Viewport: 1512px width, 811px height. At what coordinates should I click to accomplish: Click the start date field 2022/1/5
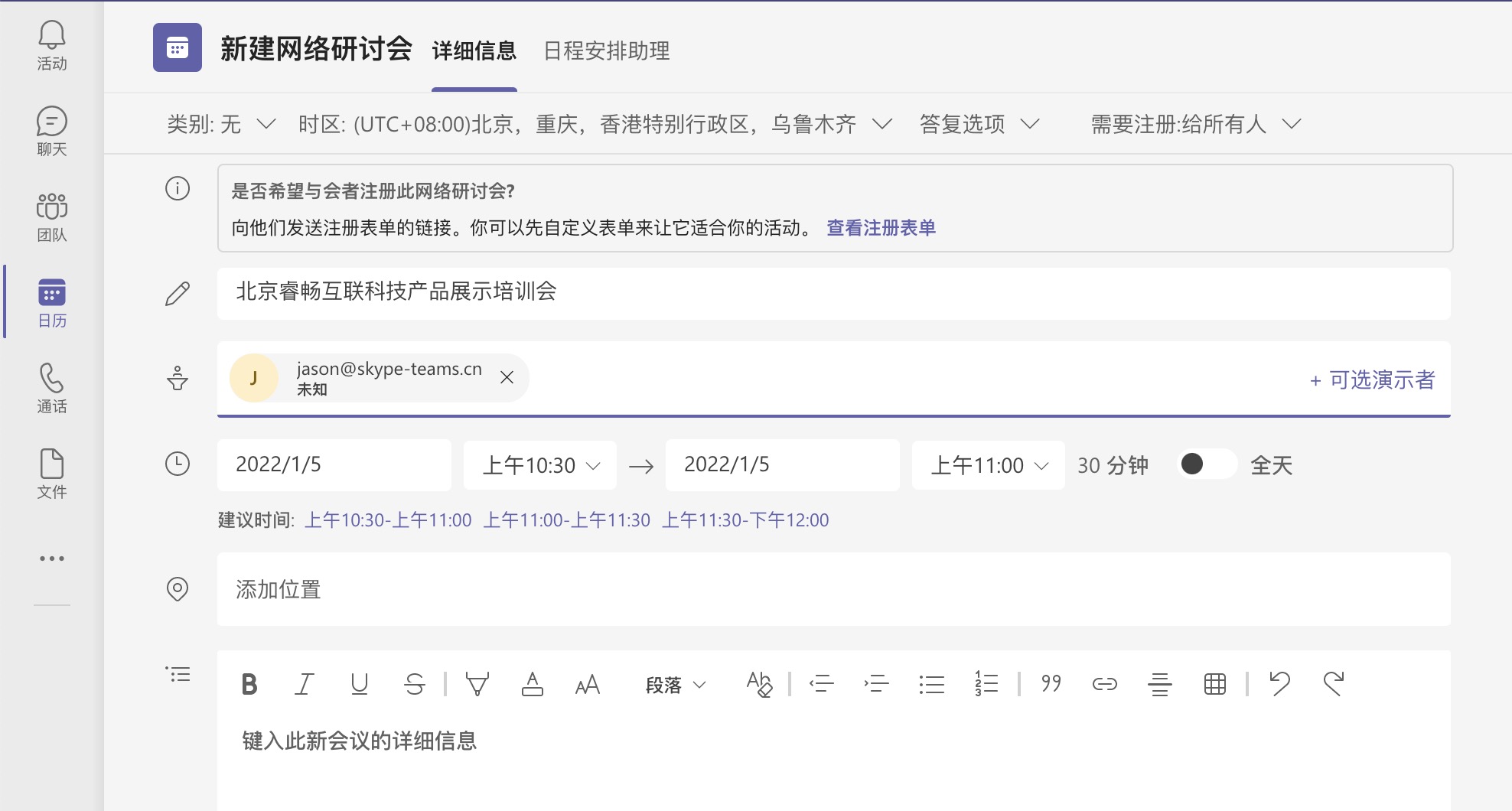click(334, 465)
